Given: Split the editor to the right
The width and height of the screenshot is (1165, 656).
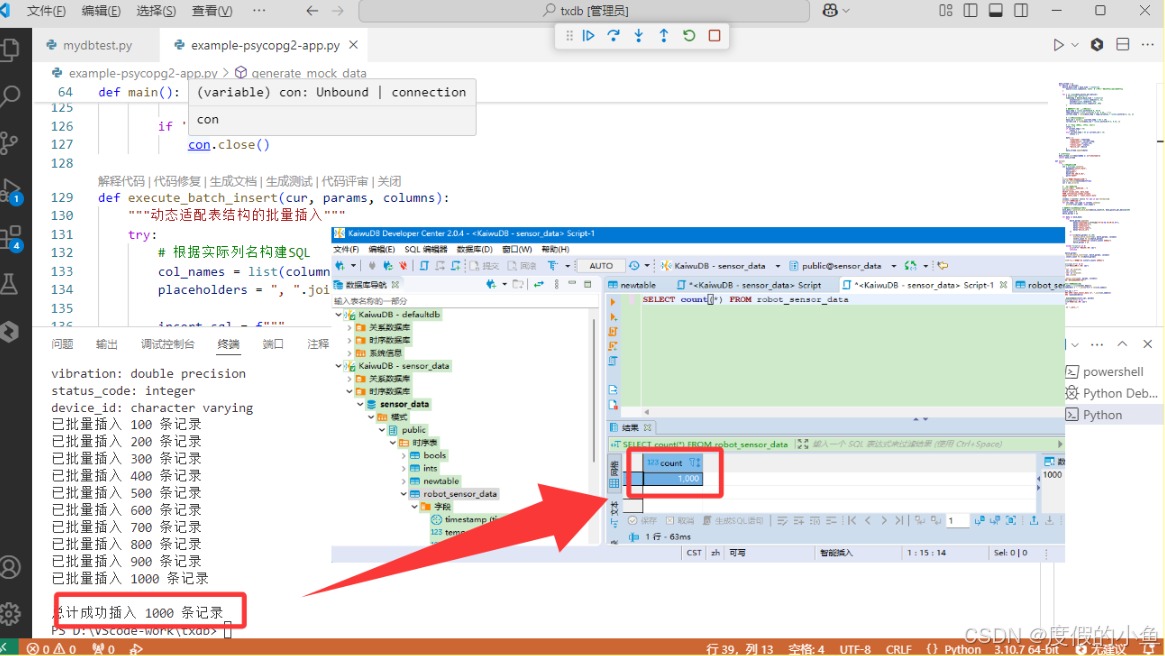Looking at the screenshot, I should [1122, 45].
